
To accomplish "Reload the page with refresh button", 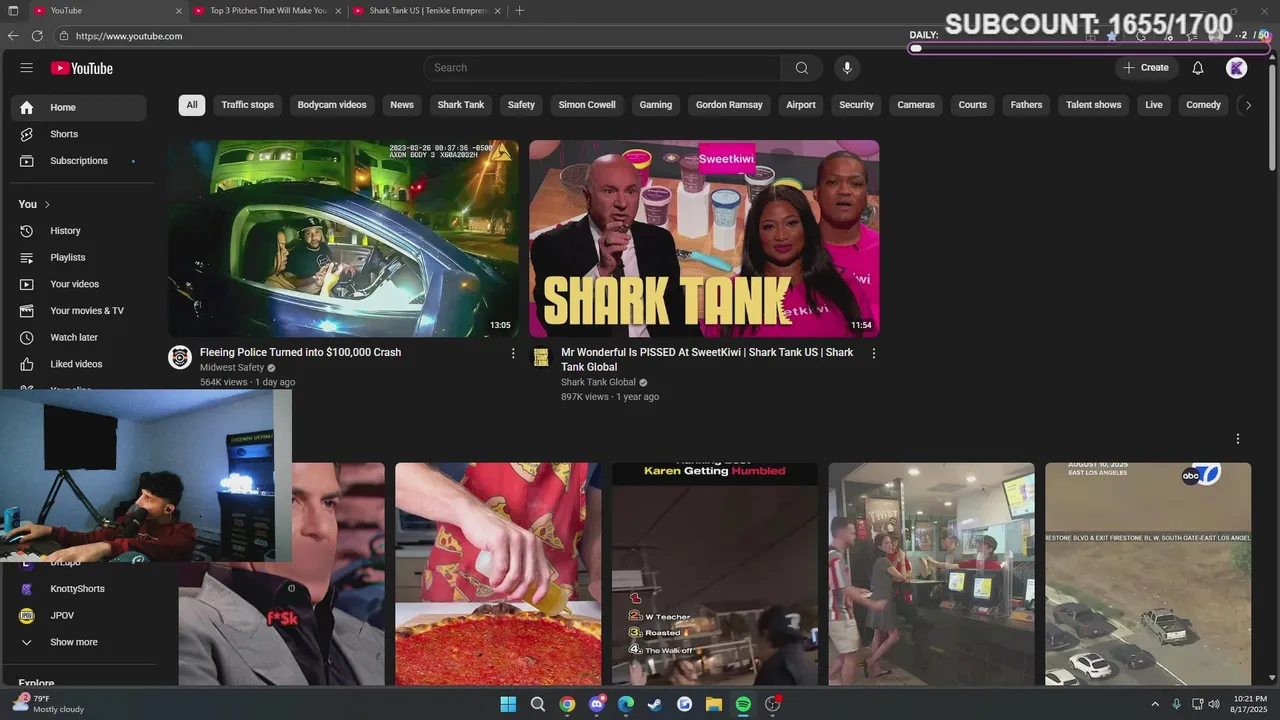I will [x=37, y=36].
